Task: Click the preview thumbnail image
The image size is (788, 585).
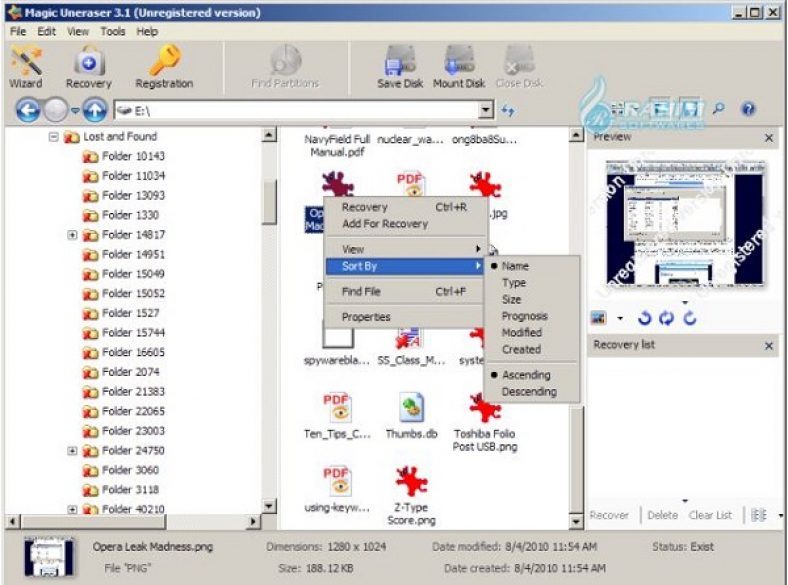Action: pyautogui.click(x=685, y=224)
